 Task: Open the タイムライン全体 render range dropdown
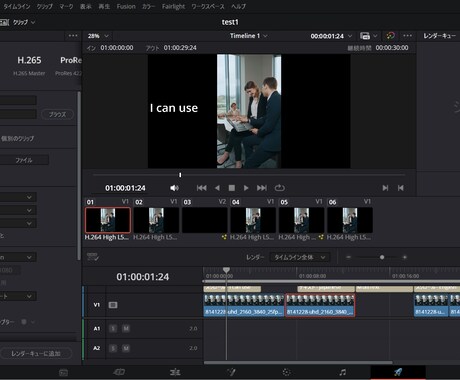pyautogui.click(x=299, y=257)
